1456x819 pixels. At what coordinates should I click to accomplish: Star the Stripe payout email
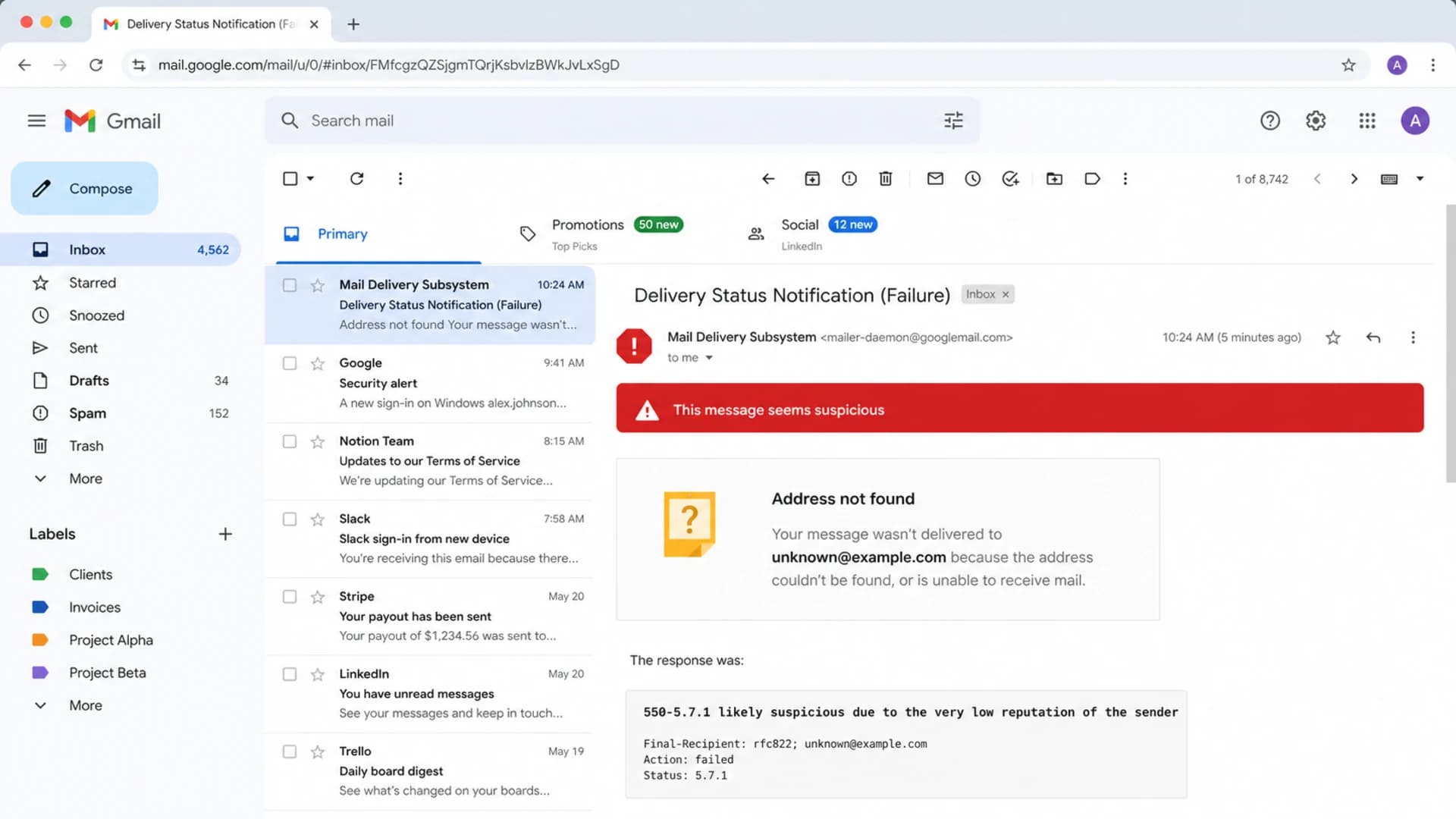pos(318,598)
